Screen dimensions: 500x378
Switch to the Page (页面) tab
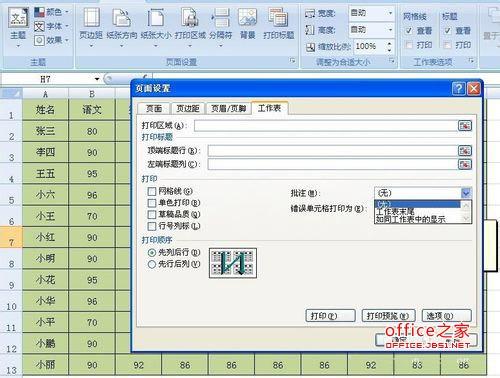[x=154, y=108]
